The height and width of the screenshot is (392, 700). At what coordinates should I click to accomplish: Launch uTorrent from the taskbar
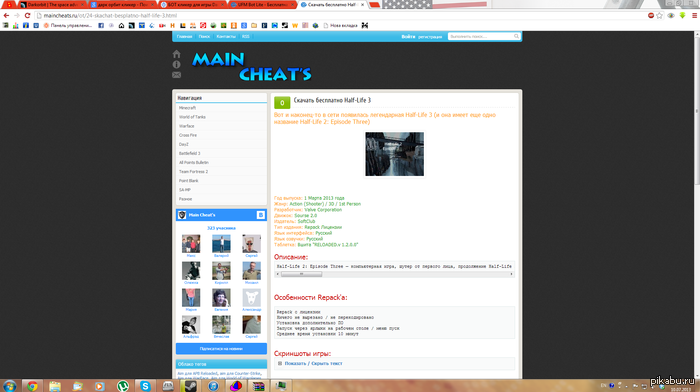(122, 386)
